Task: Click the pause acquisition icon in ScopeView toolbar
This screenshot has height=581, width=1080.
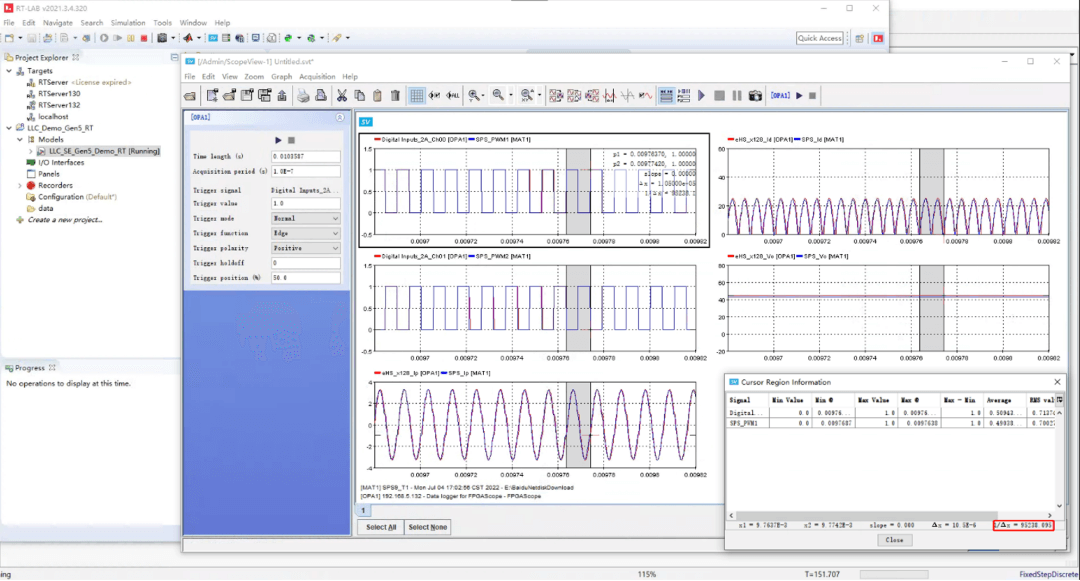Action: (x=737, y=96)
